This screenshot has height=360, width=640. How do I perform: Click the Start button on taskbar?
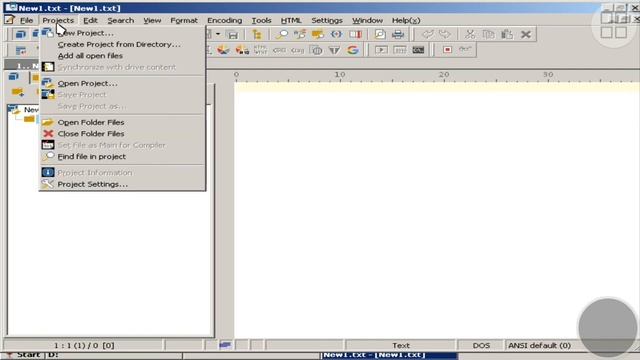tap(23, 355)
